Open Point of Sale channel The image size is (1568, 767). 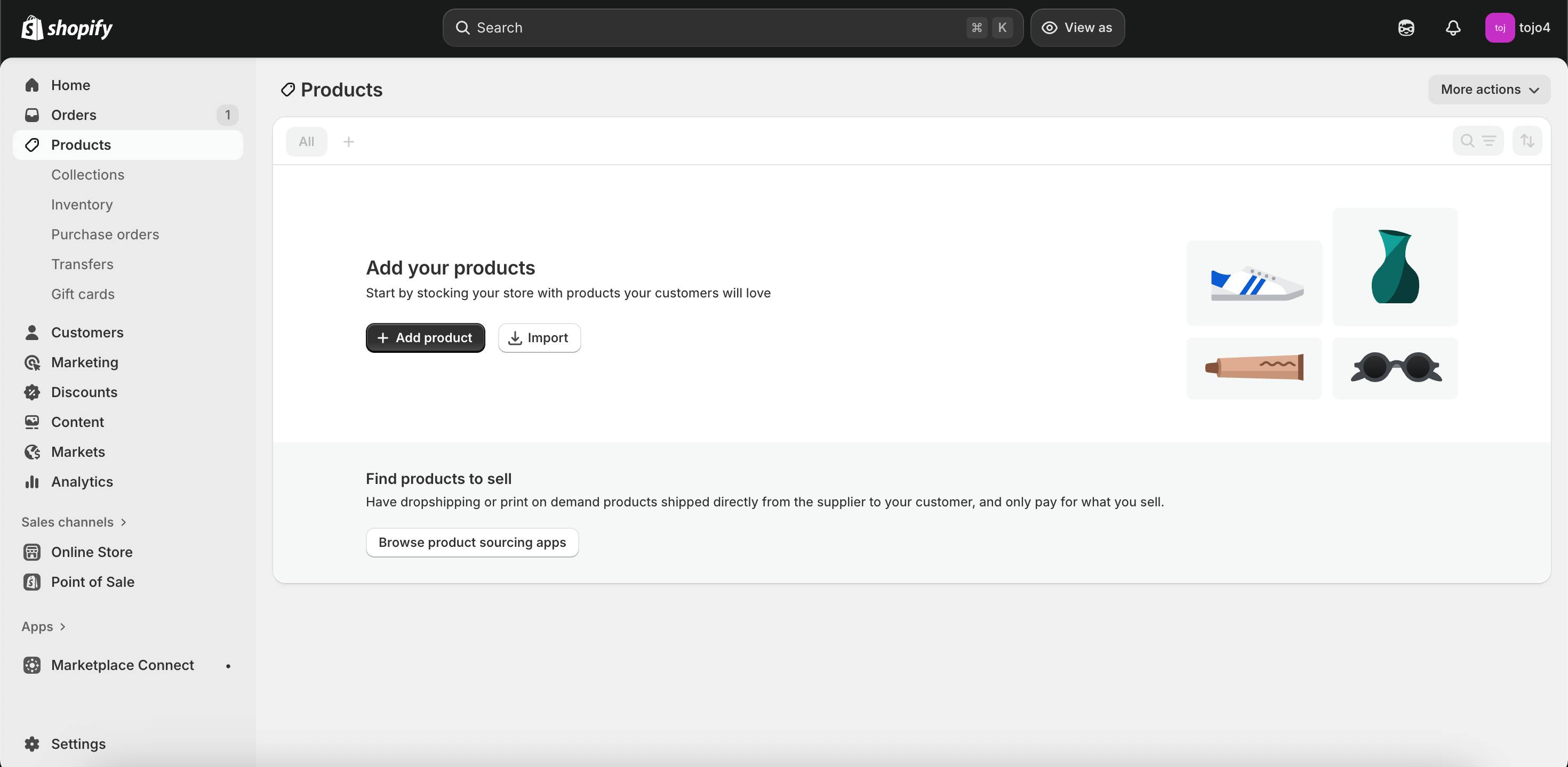click(x=92, y=582)
